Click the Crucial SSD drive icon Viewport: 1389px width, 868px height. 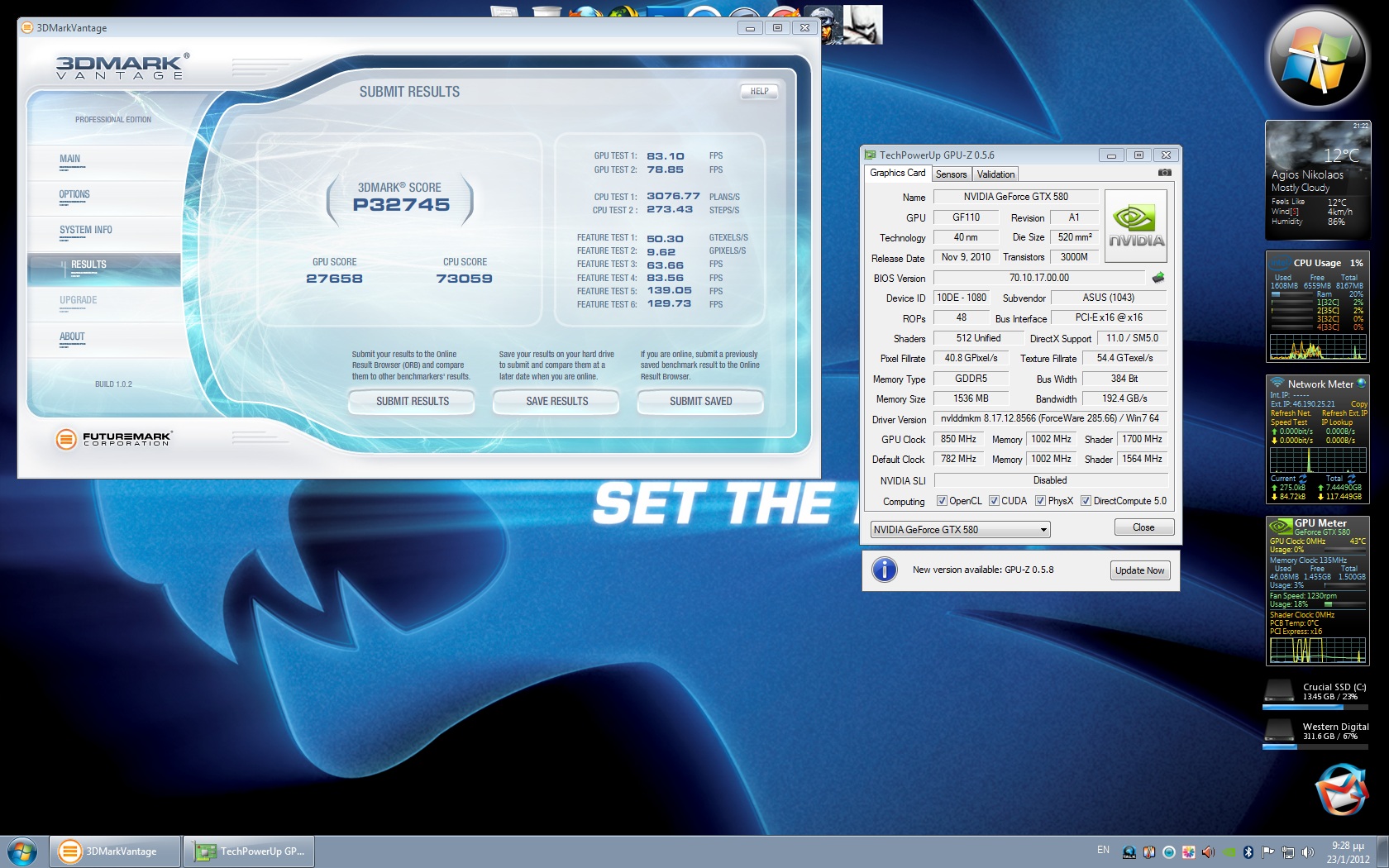[1279, 691]
